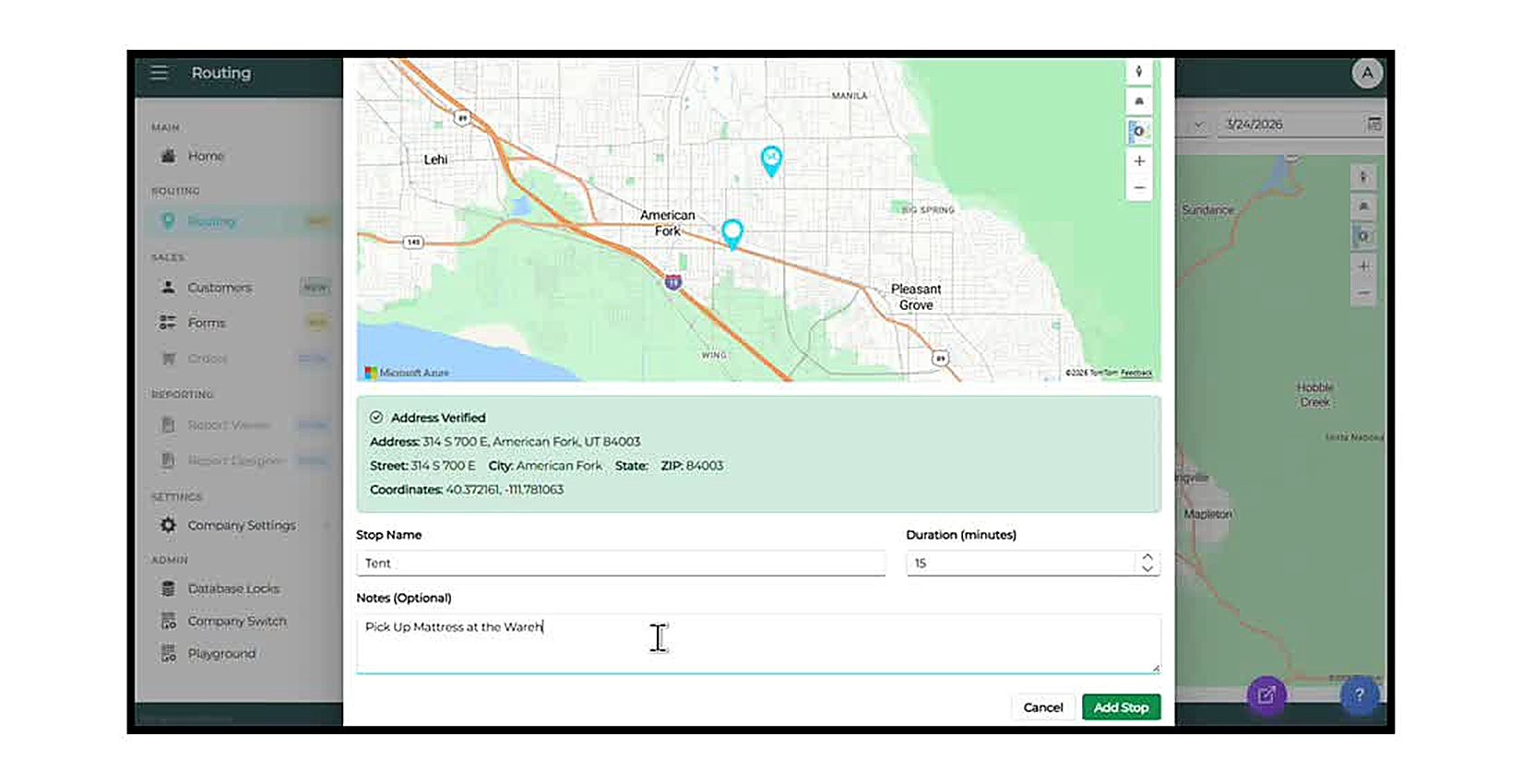Click the Customers person icon

(168, 287)
